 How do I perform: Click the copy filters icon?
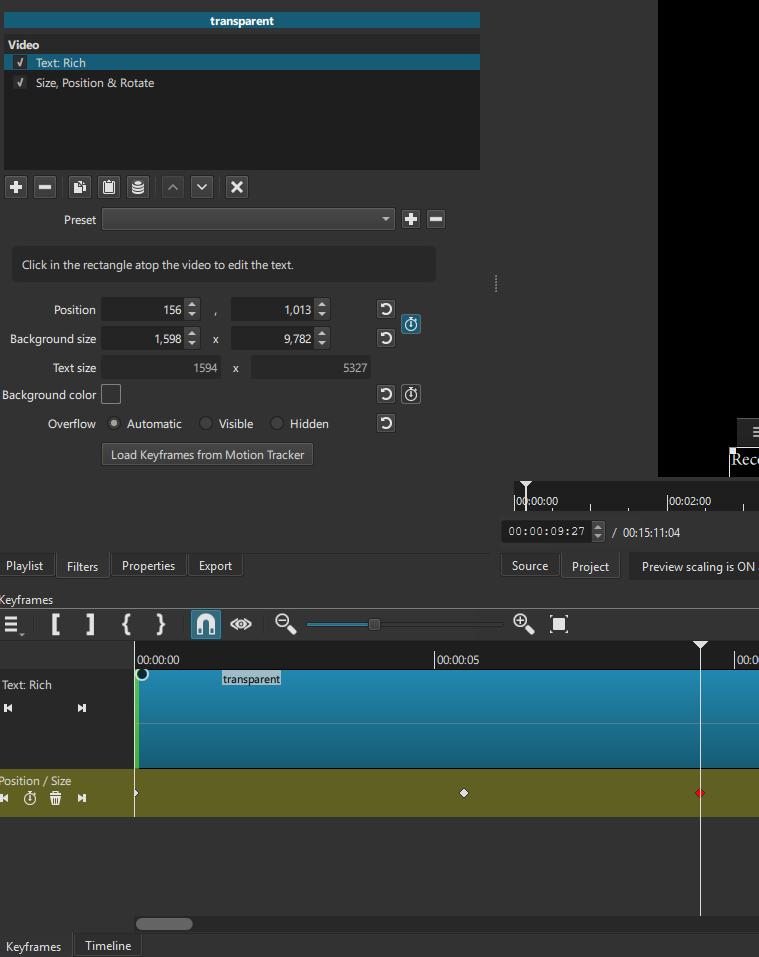point(80,187)
